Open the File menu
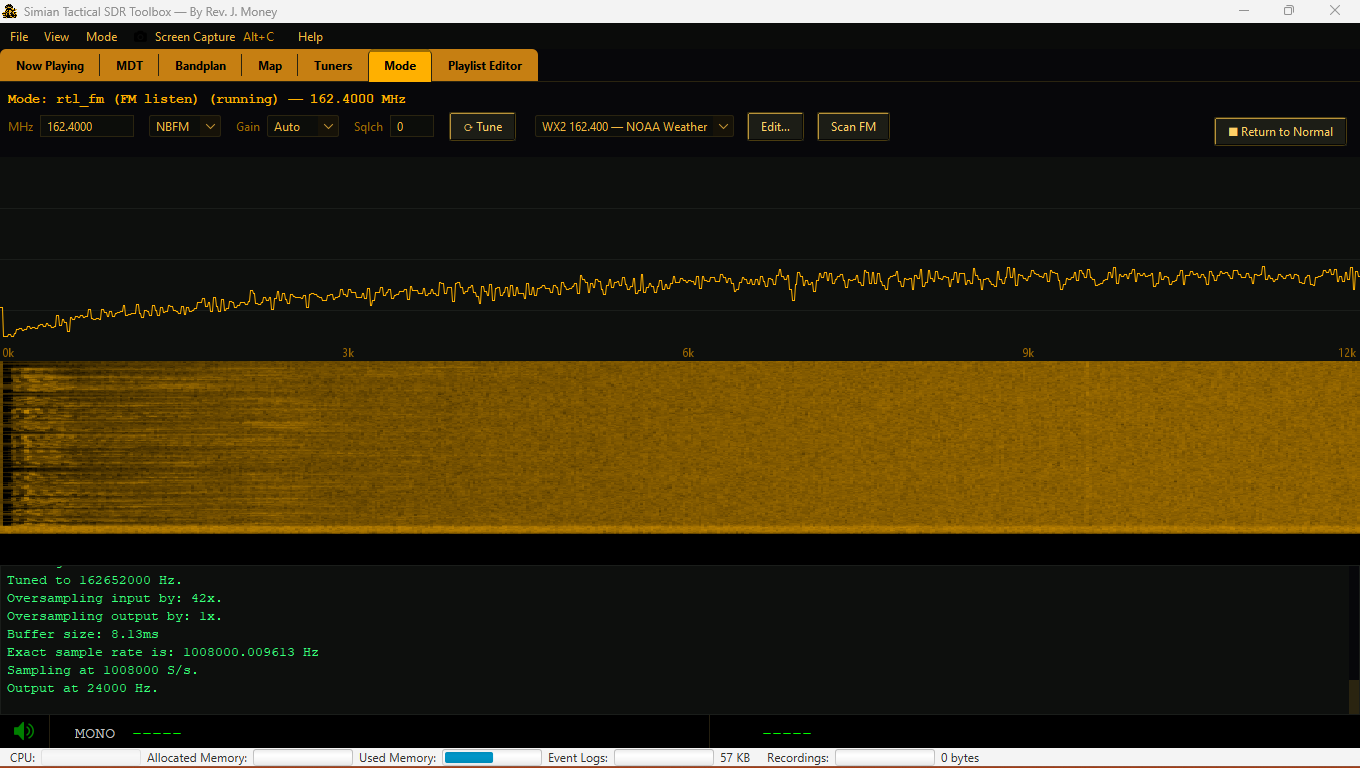The image size is (1360, 768). click(19, 37)
